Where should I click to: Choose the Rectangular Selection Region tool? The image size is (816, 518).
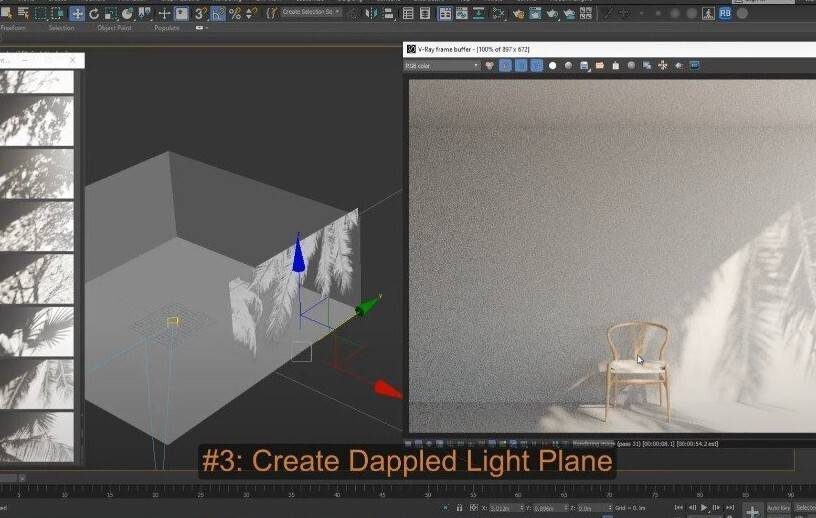point(40,14)
